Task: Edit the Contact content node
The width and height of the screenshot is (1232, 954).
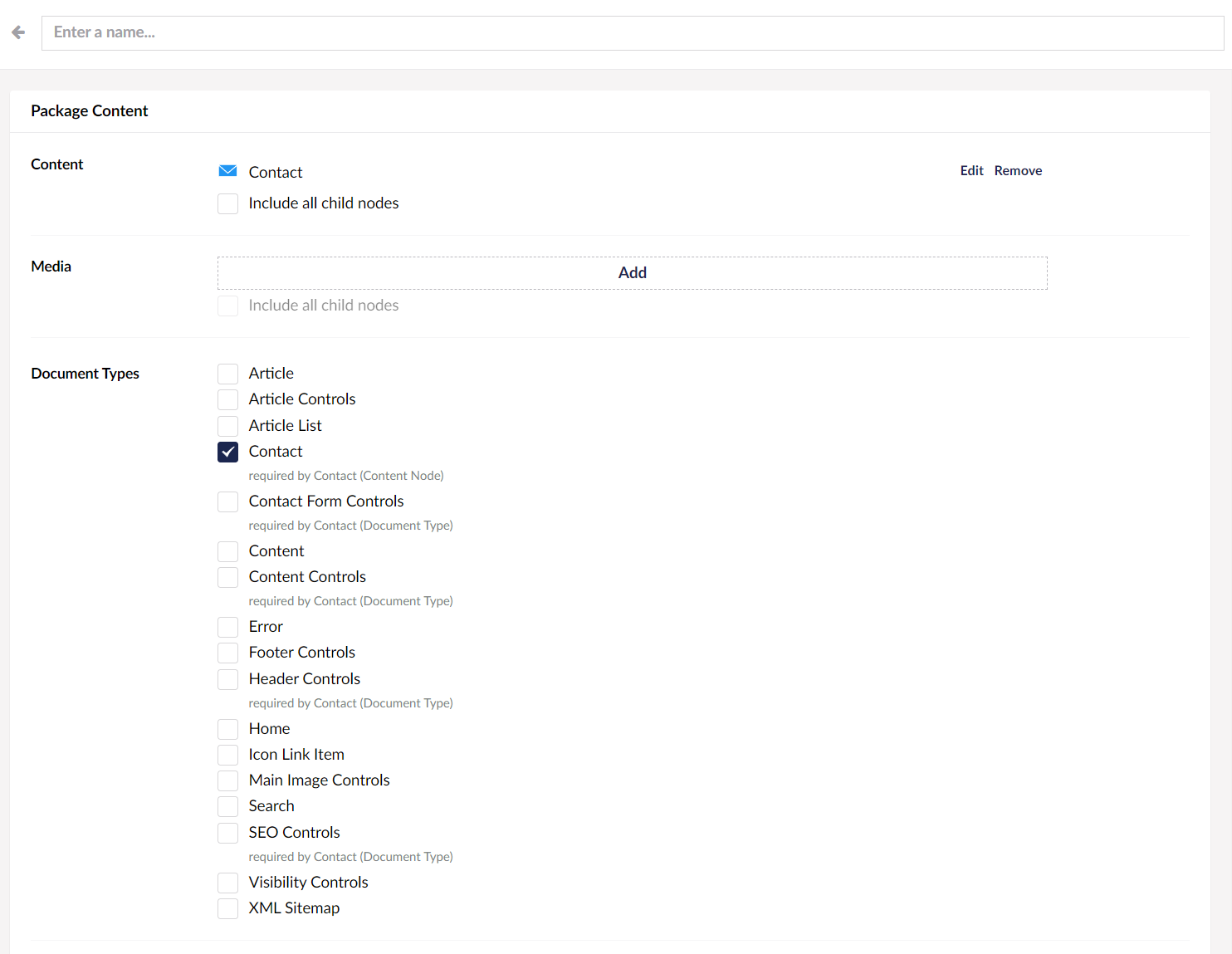Action: click(971, 170)
